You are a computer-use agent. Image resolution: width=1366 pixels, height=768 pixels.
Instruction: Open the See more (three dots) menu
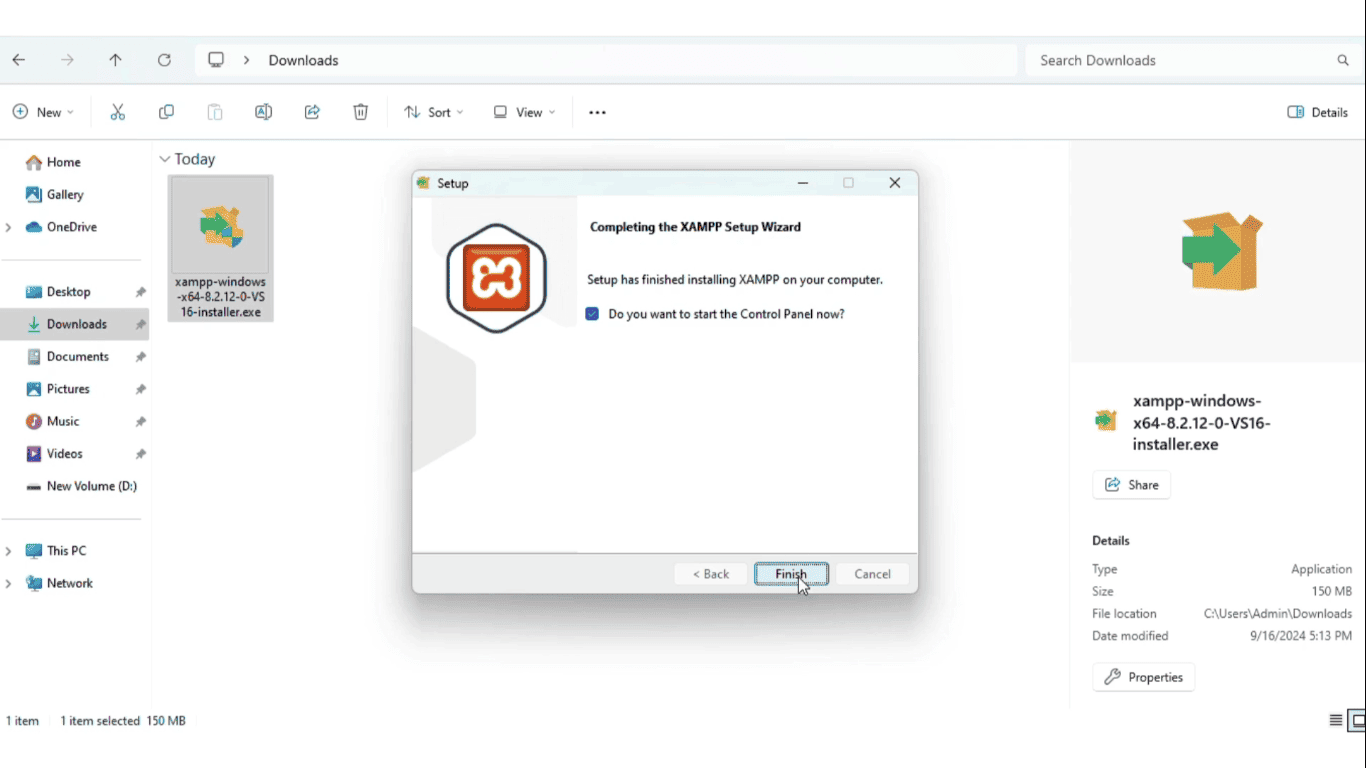[x=597, y=113]
